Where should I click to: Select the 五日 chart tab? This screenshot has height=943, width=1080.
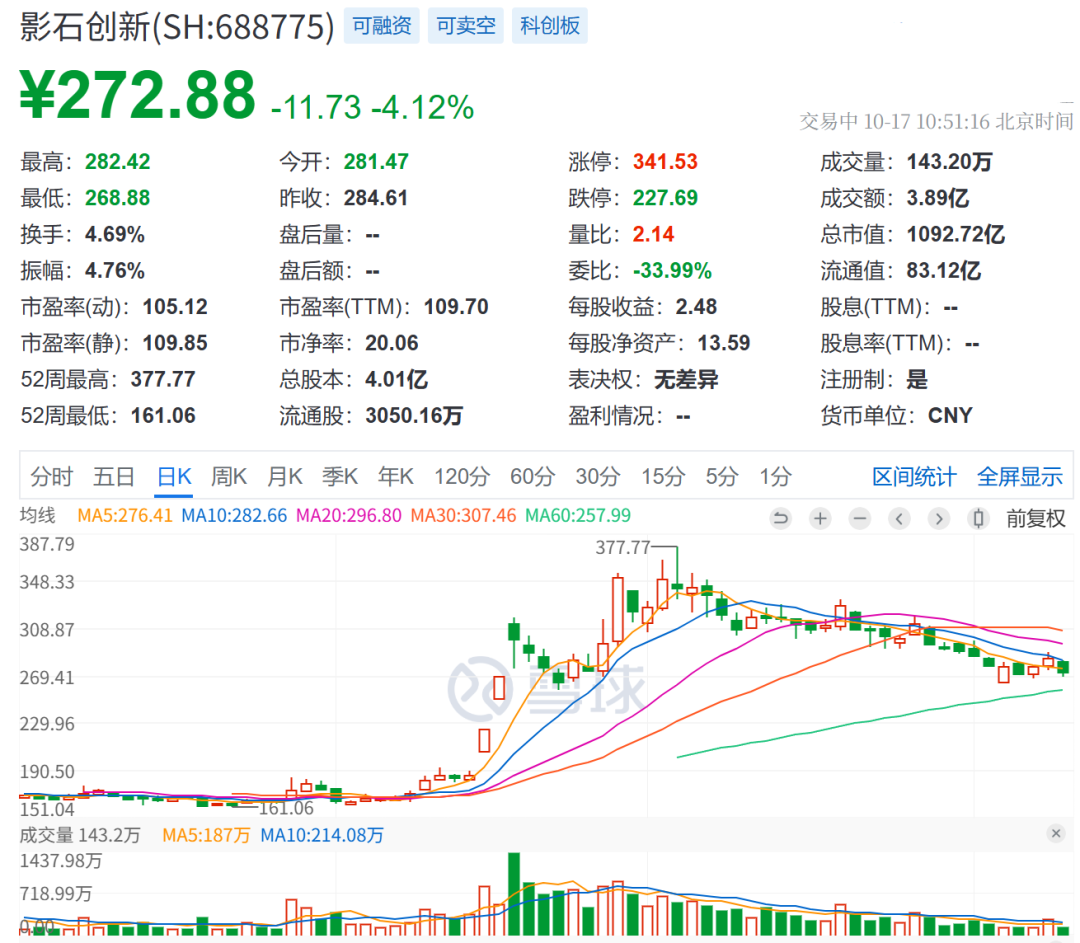point(113,477)
